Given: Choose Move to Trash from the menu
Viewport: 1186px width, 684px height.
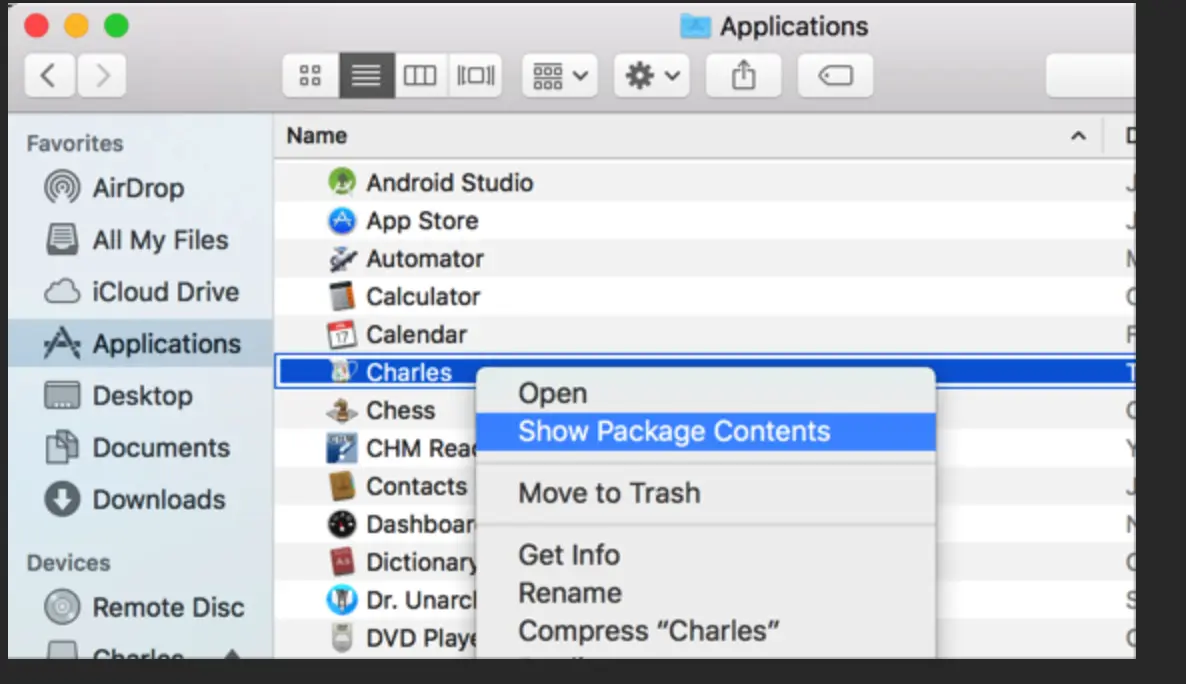Looking at the screenshot, I should tap(706, 493).
